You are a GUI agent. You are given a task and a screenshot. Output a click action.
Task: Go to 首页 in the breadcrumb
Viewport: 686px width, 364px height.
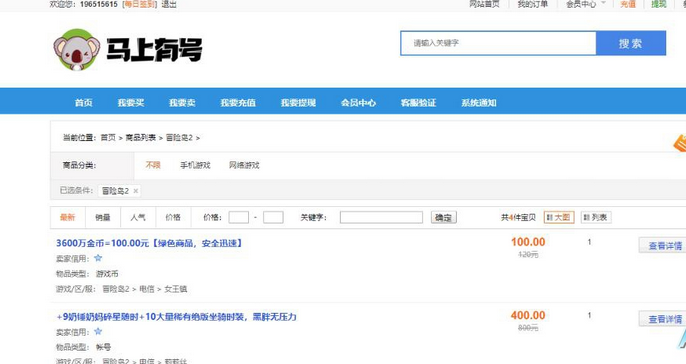pyautogui.click(x=108, y=137)
